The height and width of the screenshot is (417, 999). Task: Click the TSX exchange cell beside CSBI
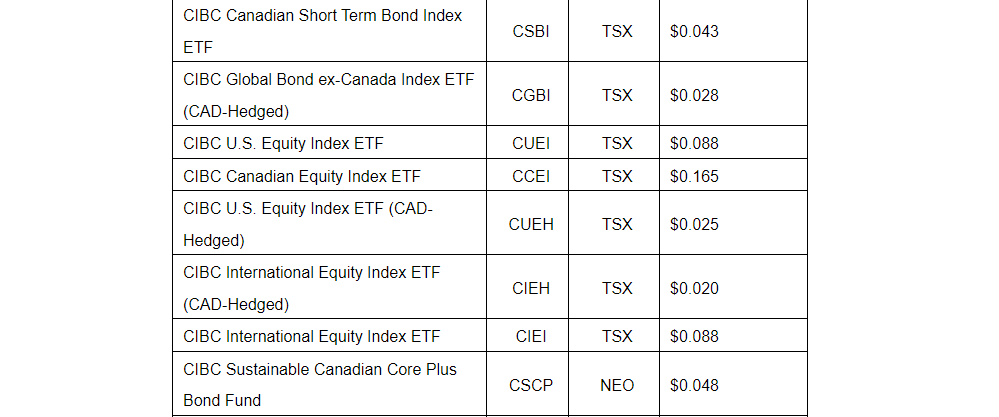click(617, 31)
